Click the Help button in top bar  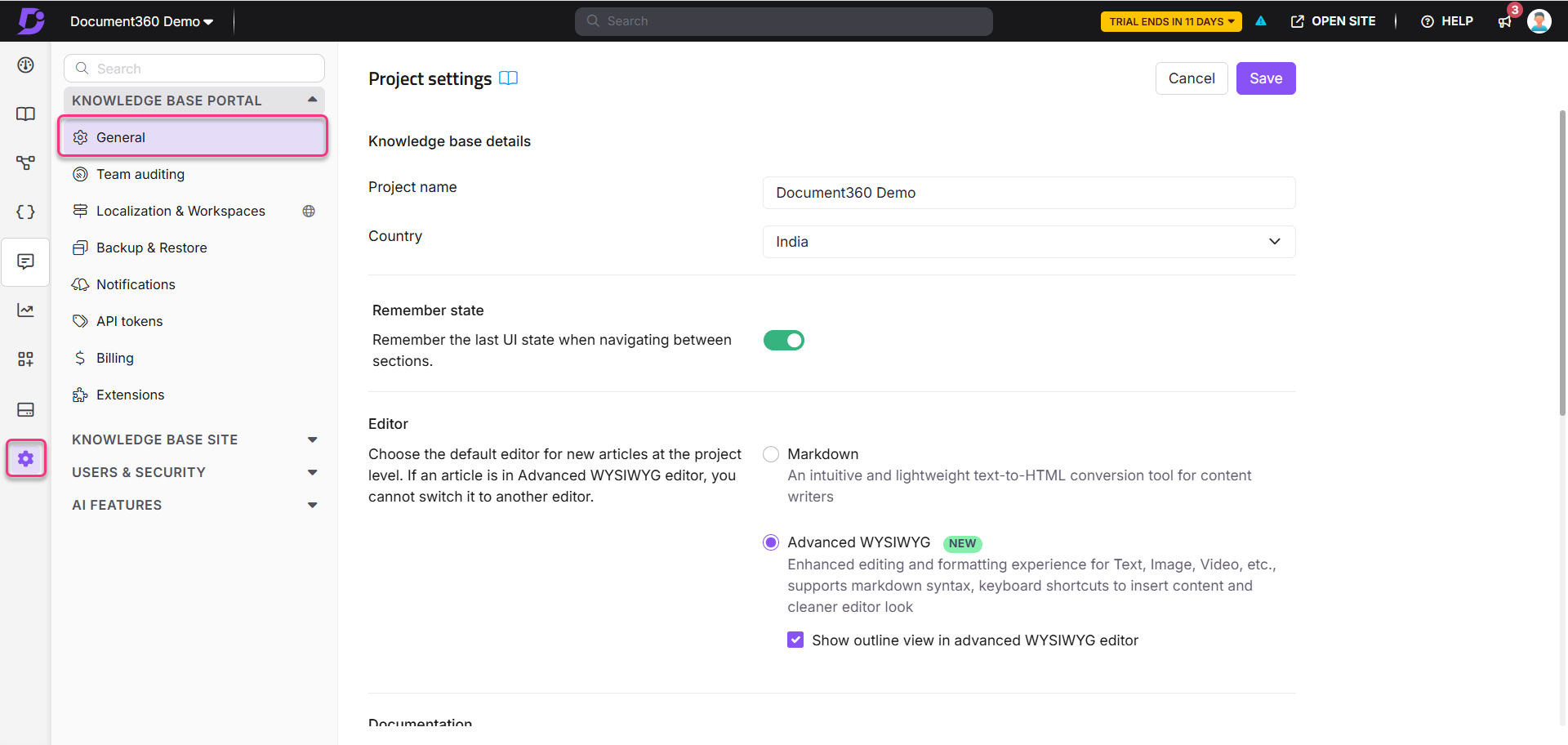tap(1447, 22)
